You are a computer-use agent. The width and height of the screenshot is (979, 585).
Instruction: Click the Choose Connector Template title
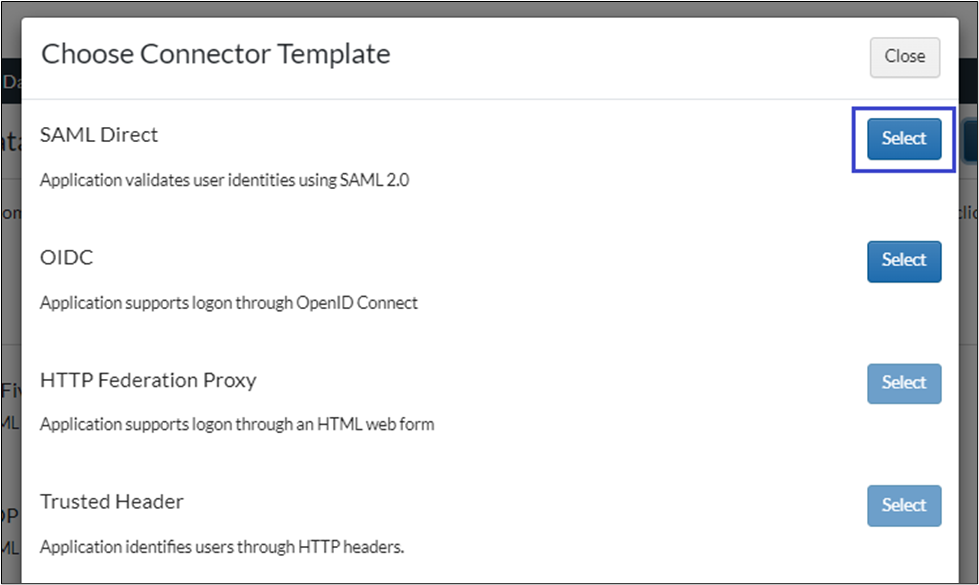(215, 54)
